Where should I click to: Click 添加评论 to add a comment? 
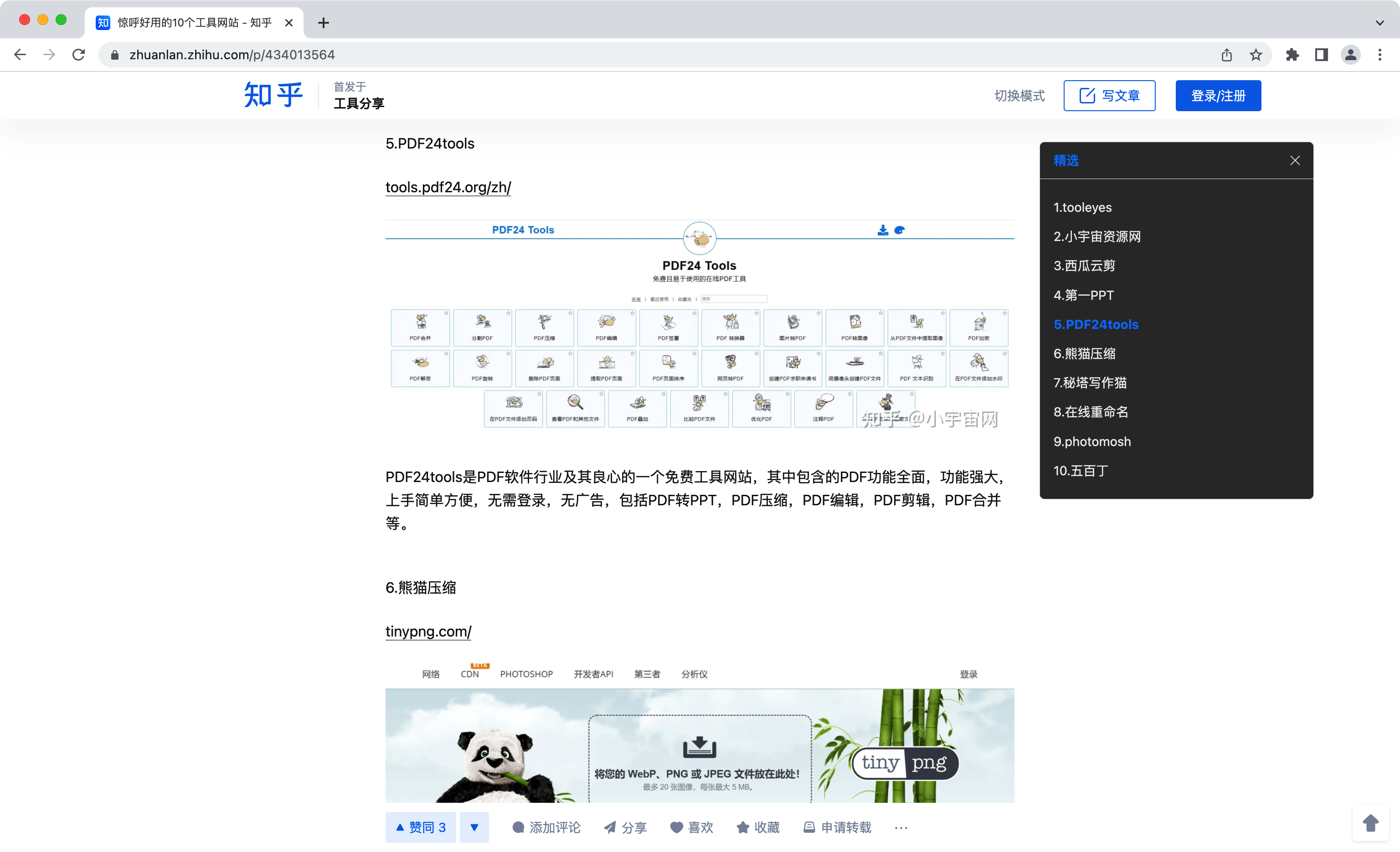pos(546,827)
